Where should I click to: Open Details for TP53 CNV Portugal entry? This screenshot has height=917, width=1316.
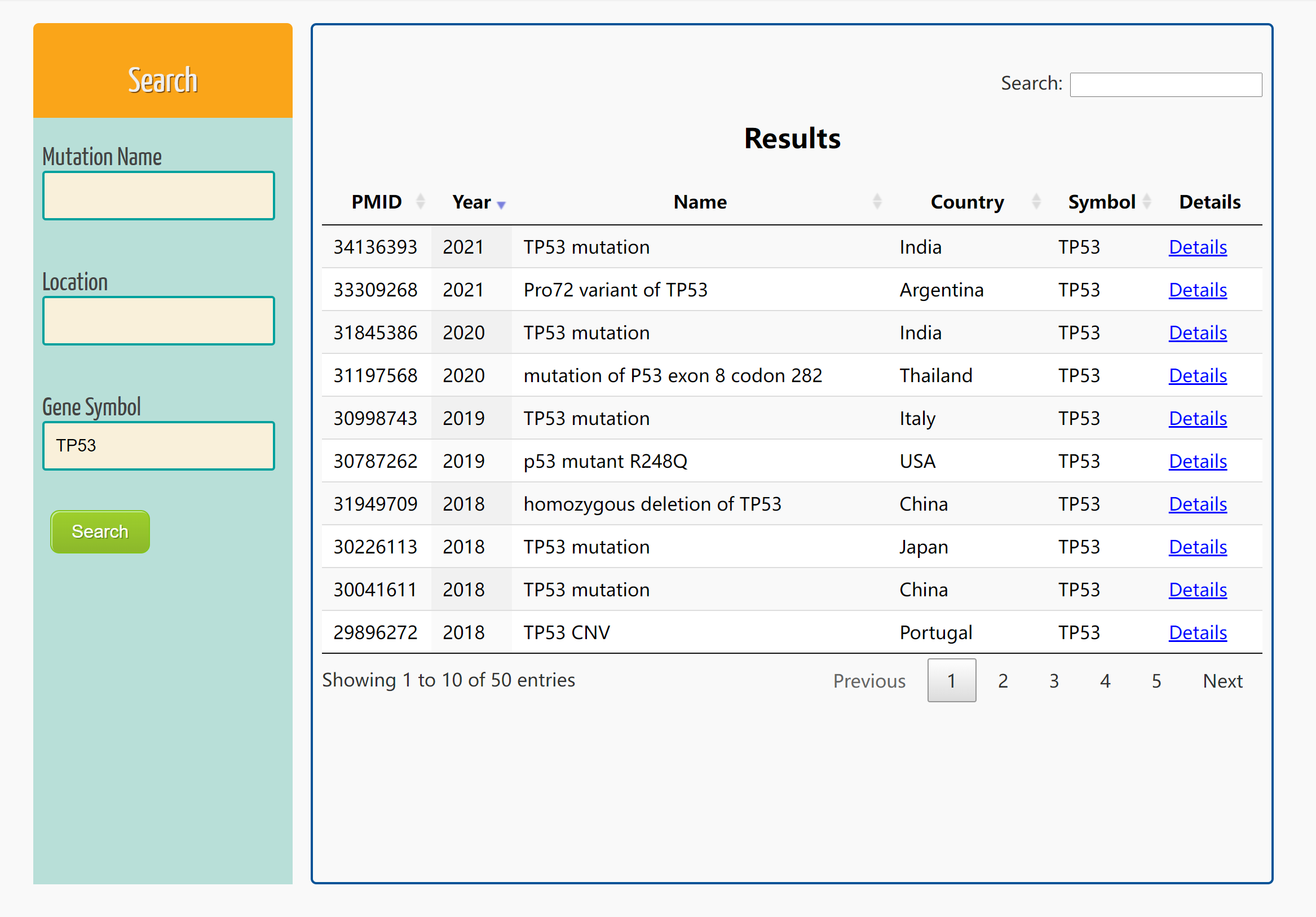[x=1198, y=633]
